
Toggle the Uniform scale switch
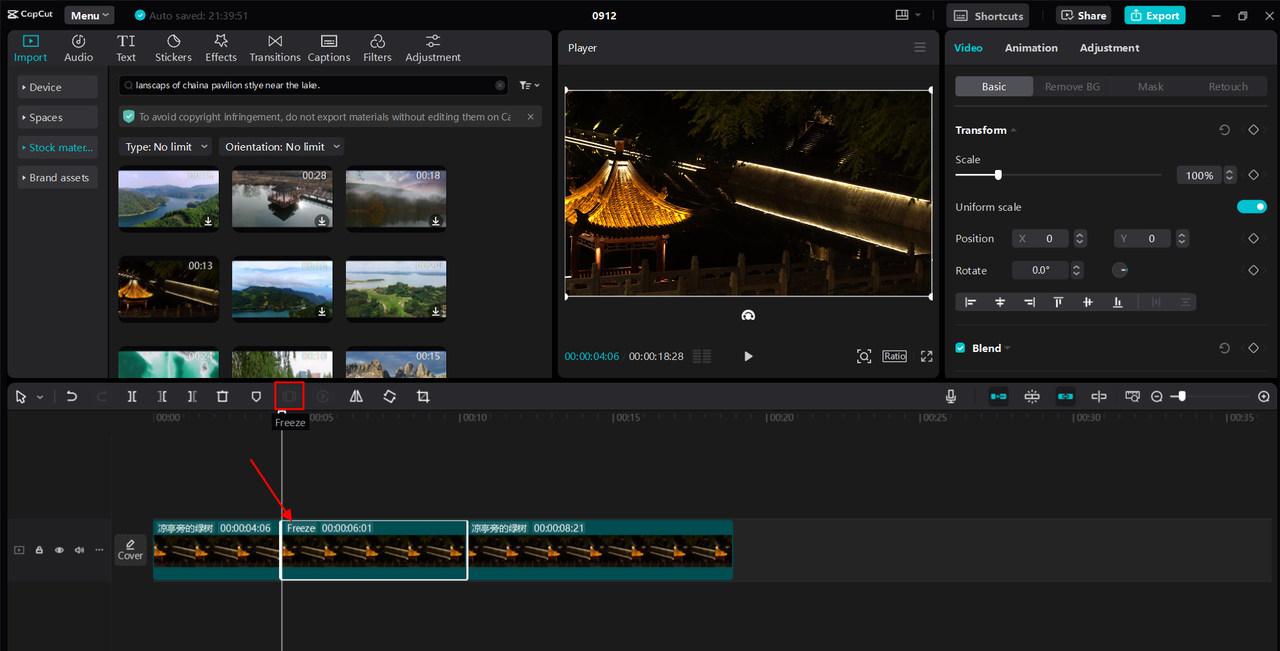[1252, 207]
